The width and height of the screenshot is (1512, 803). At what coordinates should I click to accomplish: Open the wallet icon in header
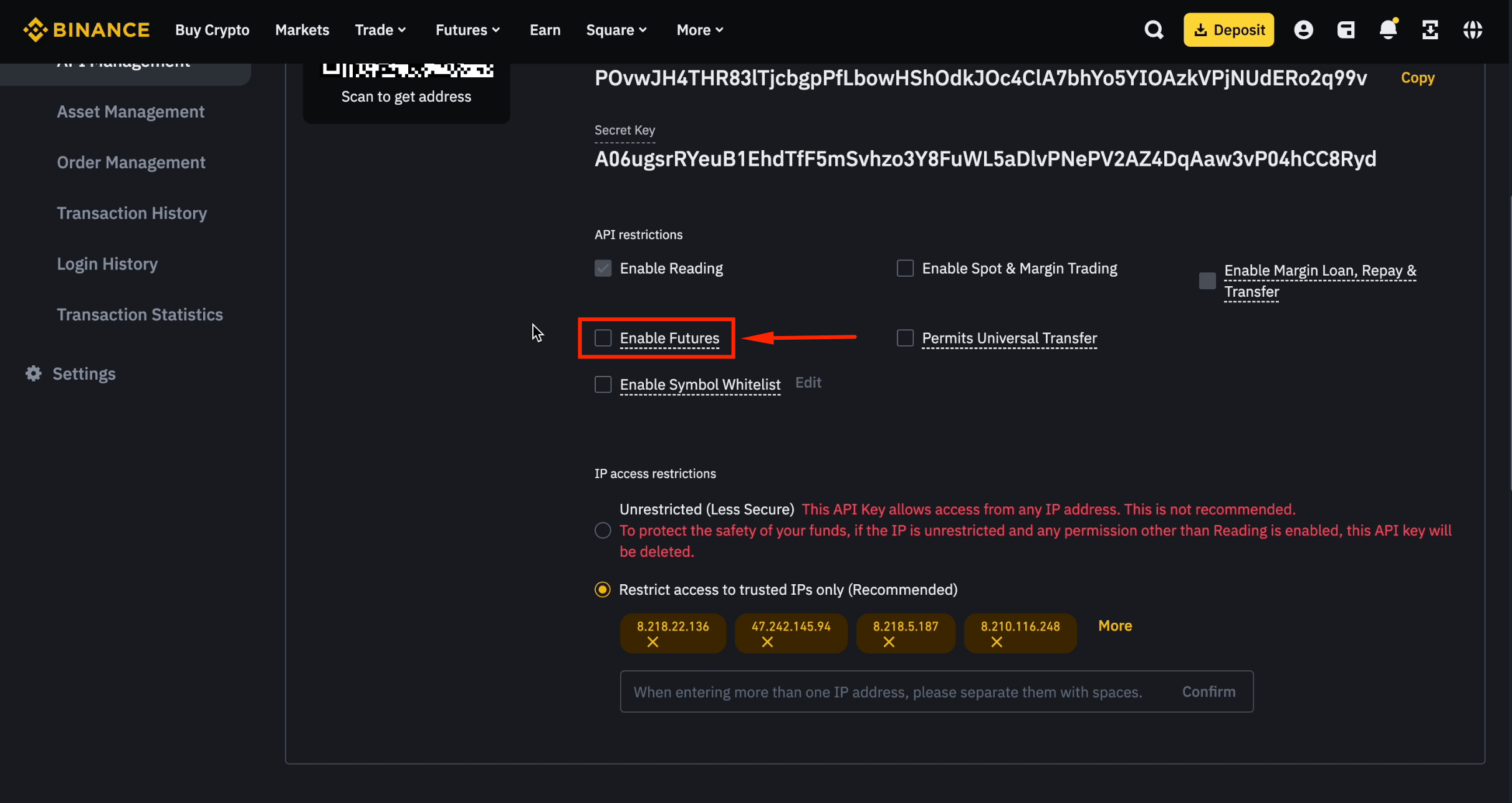(x=1346, y=30)
